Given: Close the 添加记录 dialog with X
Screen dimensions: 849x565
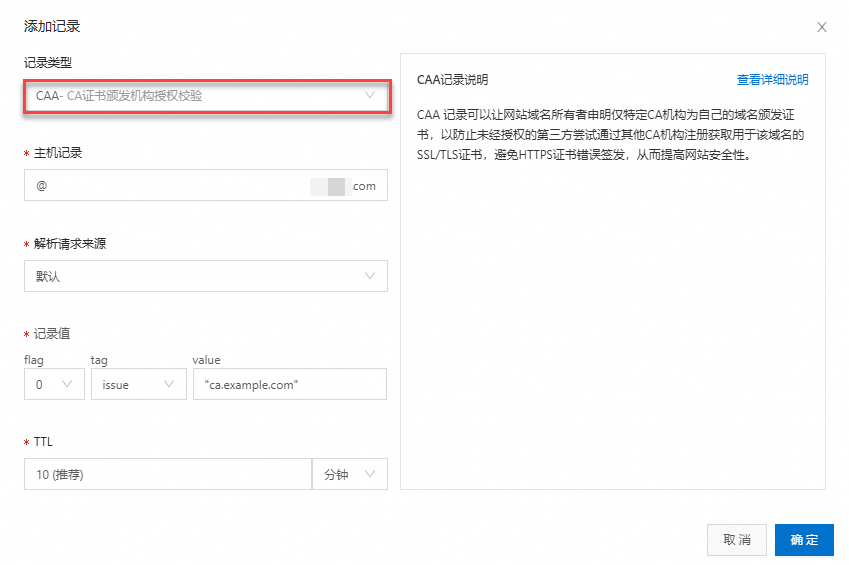Looking at the screenshot, I should 821,27.
